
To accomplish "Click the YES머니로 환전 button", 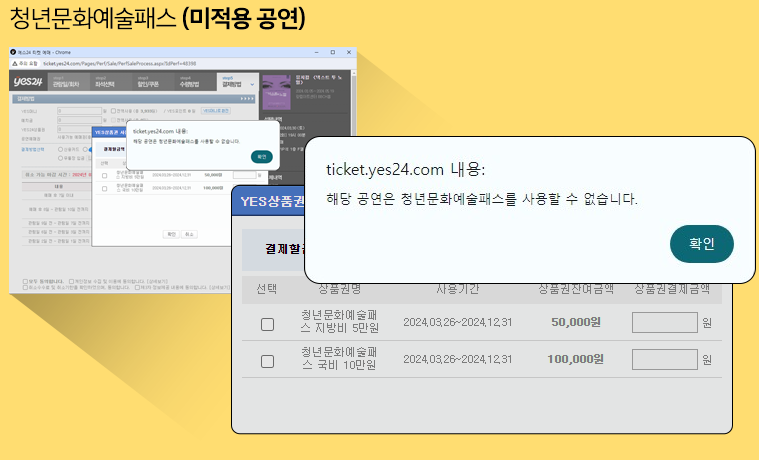I will pyautogui.click(x=216, y=111).
